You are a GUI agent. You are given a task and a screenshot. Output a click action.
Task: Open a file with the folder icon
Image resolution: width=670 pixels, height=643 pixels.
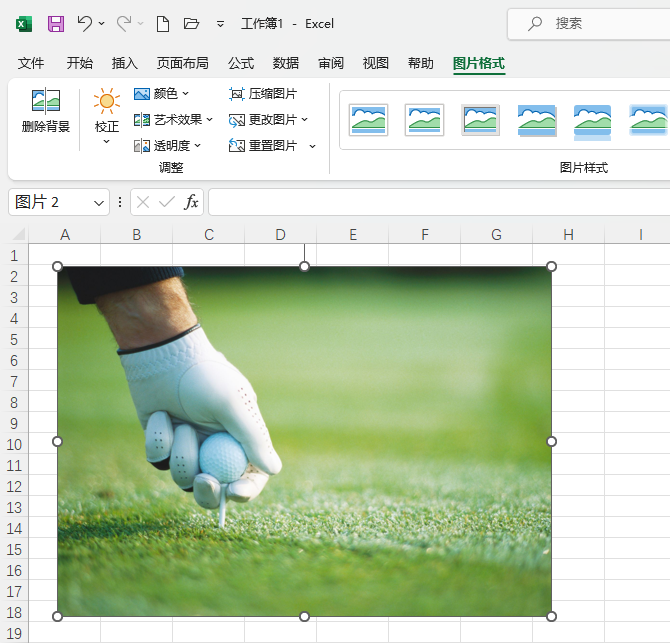point(191,23)
